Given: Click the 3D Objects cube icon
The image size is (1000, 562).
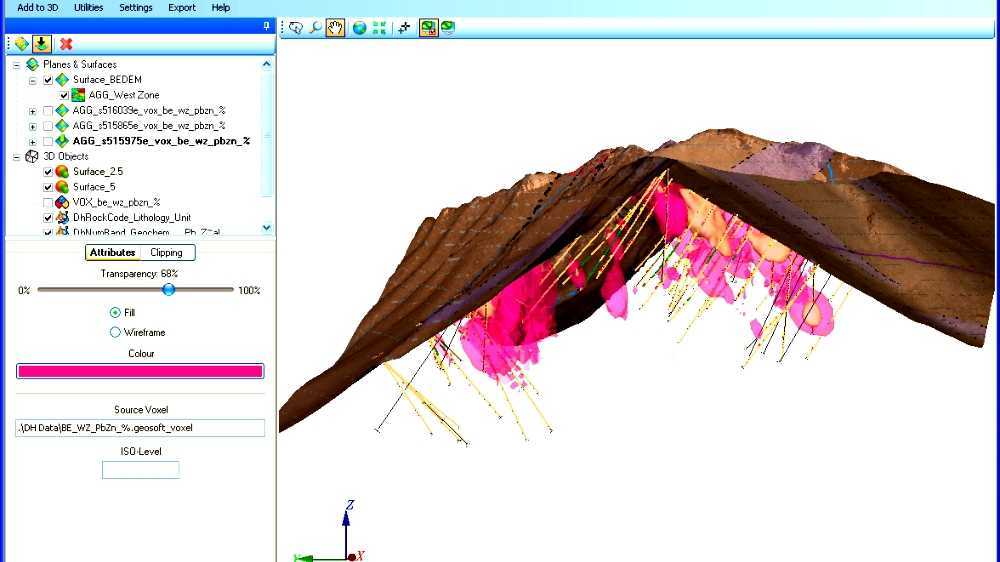Looking at the screenshot, I should coord(32,156).
